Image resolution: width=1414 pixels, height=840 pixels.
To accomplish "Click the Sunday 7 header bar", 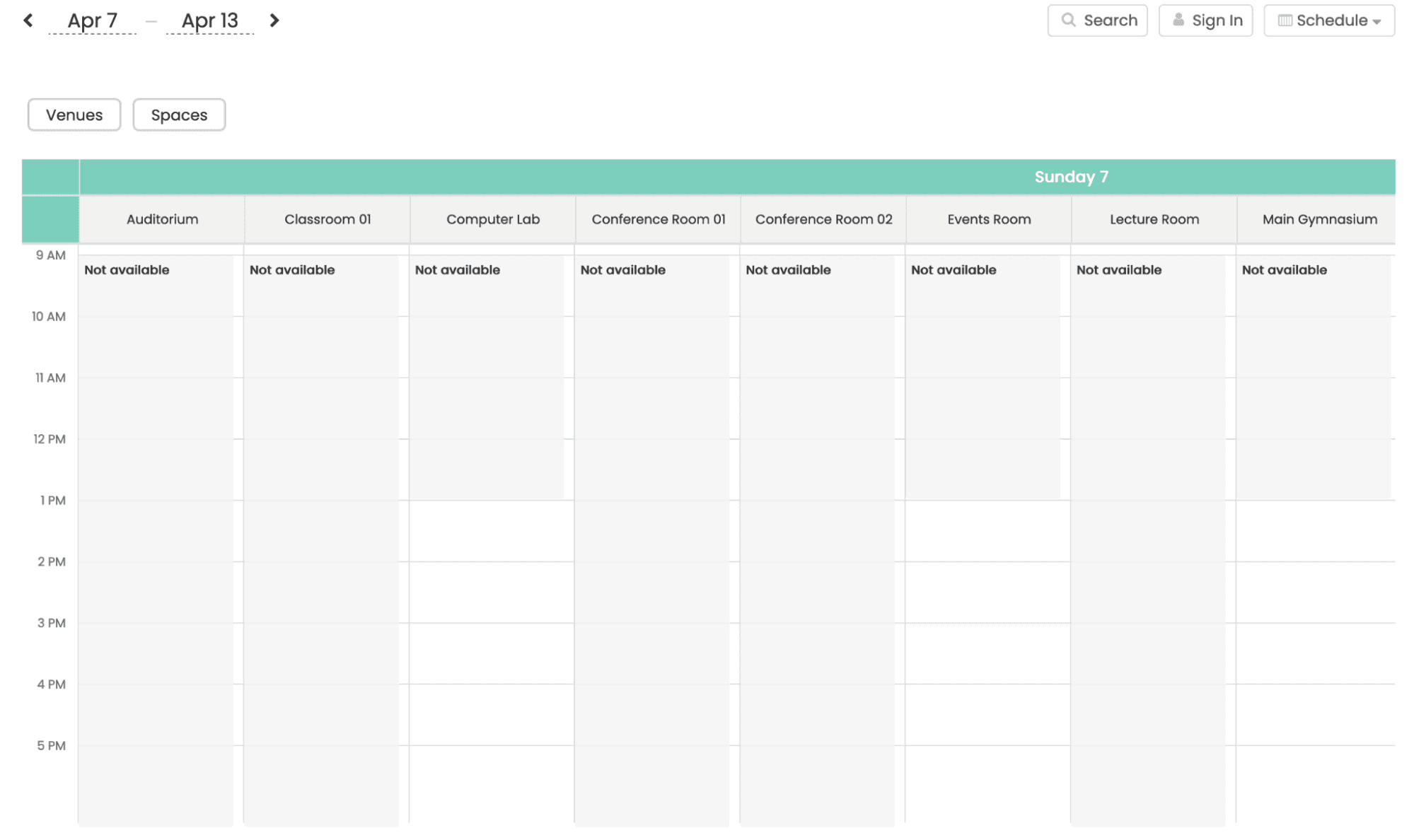I will click(1071, 177).
